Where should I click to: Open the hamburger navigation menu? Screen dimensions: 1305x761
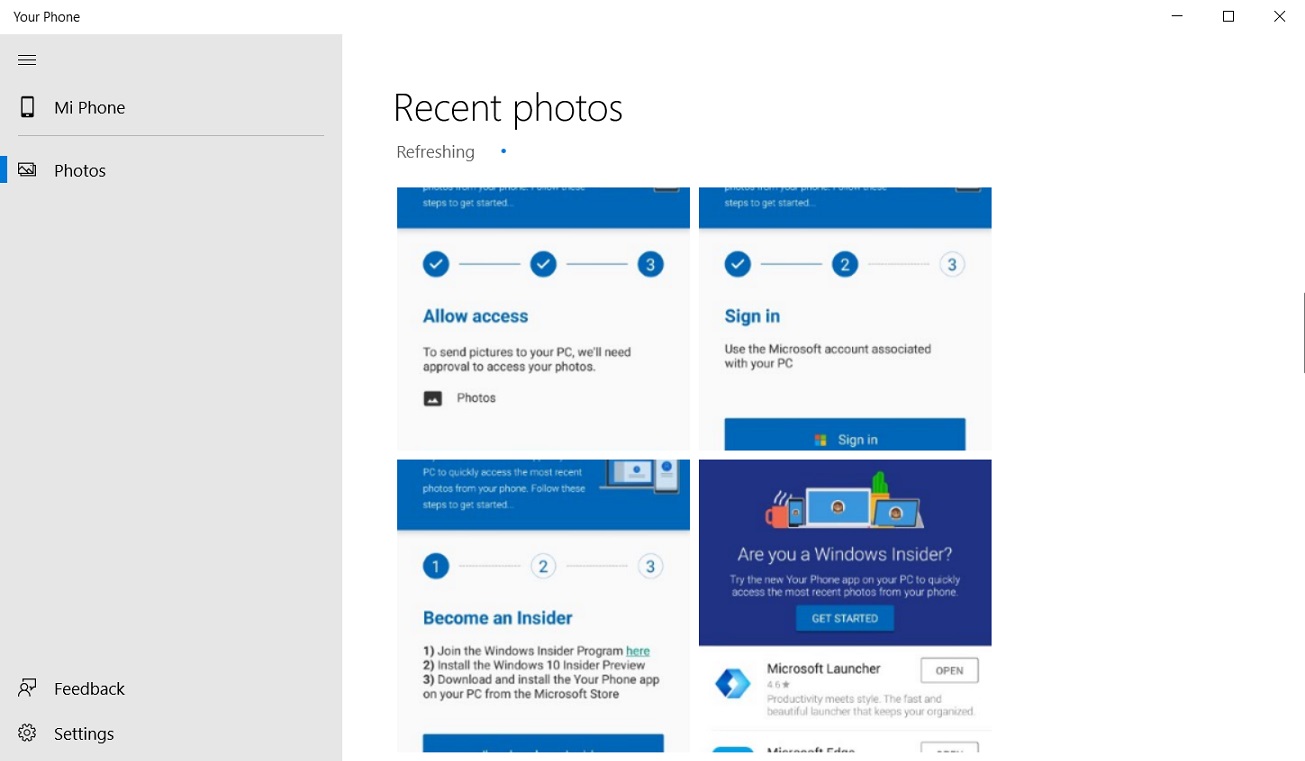point(27,60)
